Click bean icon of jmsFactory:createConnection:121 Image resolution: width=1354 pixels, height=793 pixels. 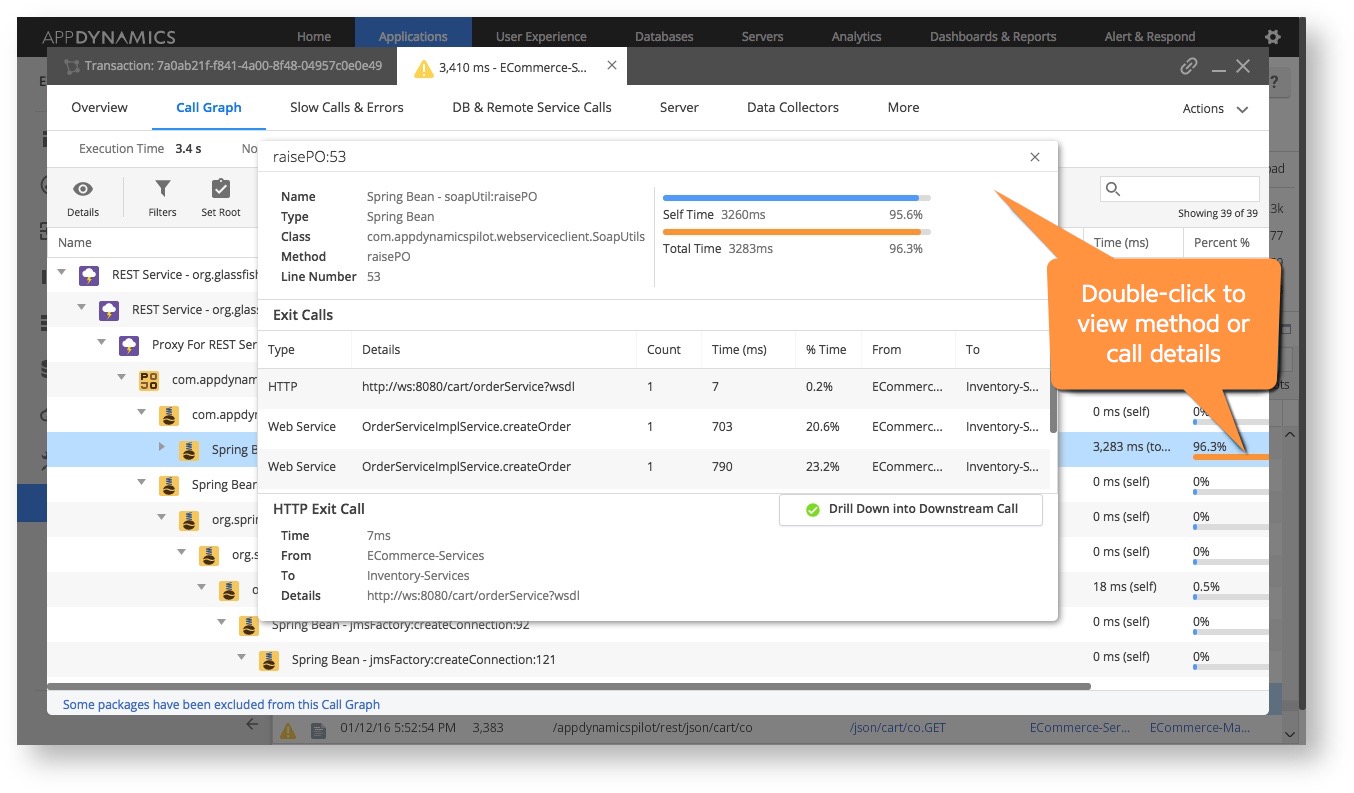click(x=269, y=660)
